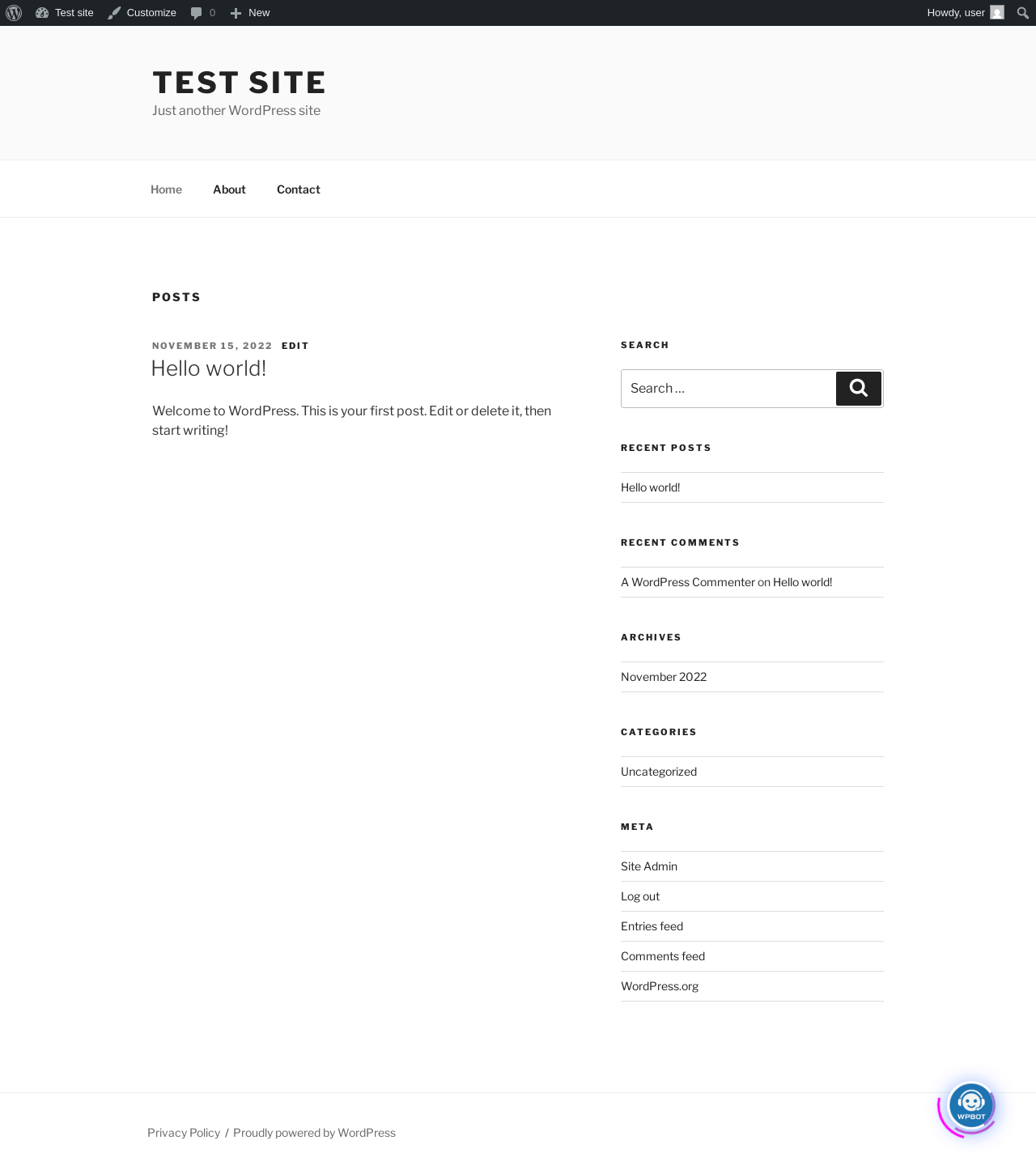Open the Hello world! post title
1036x1170 pixels.
209,368
